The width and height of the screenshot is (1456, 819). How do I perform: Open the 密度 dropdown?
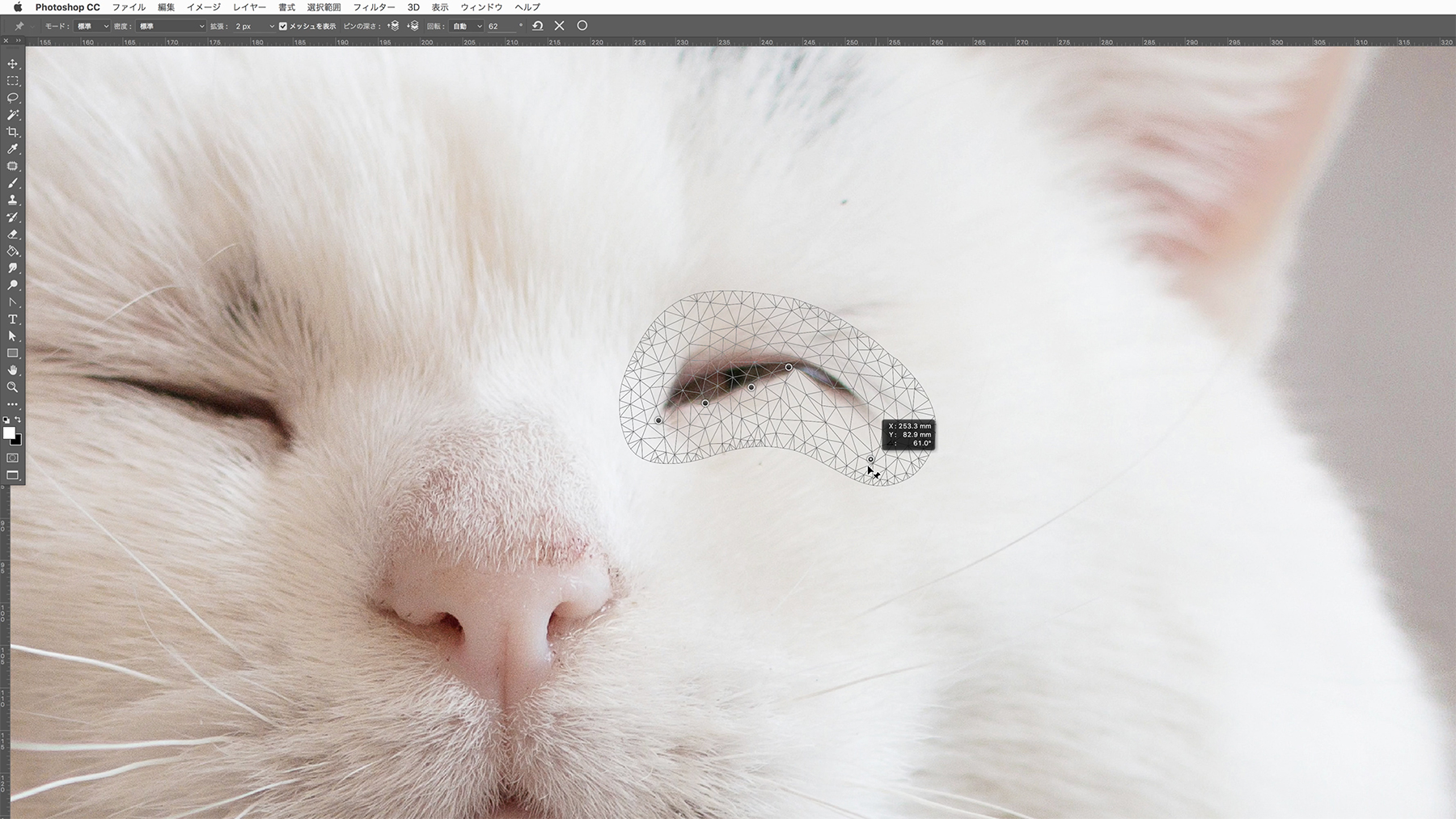[171, 26]
